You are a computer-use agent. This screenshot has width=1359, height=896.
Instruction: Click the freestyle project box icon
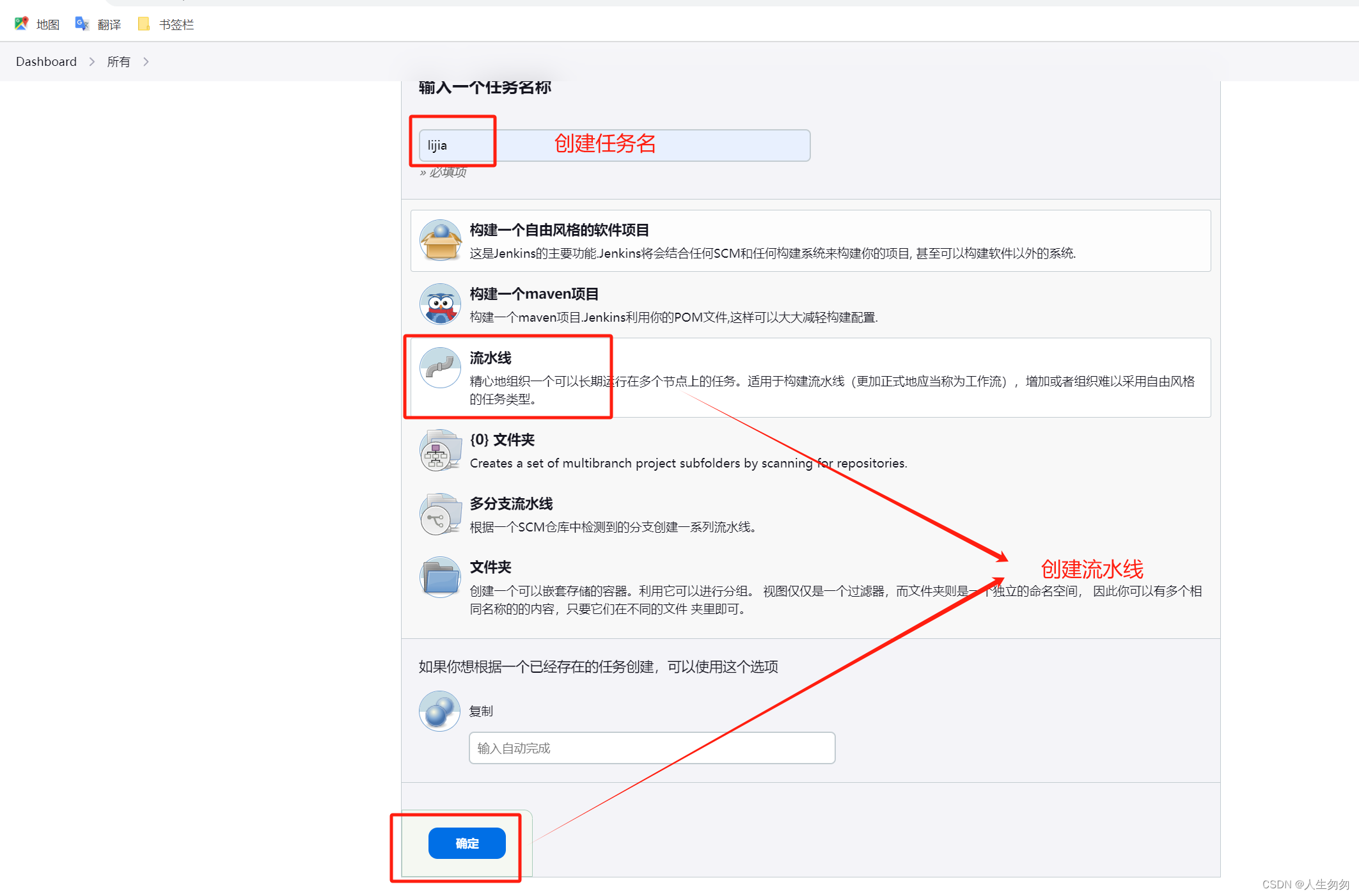coord(440,240)
